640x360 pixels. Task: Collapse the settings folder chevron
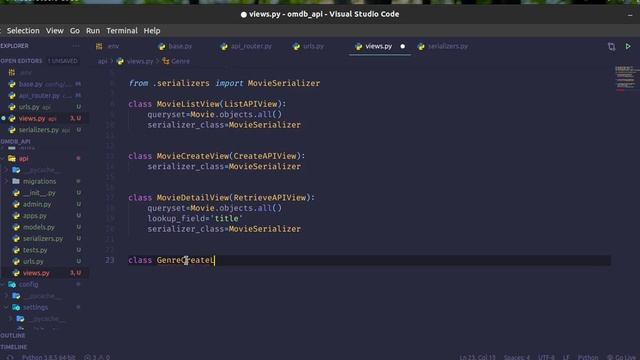(6, 307)
